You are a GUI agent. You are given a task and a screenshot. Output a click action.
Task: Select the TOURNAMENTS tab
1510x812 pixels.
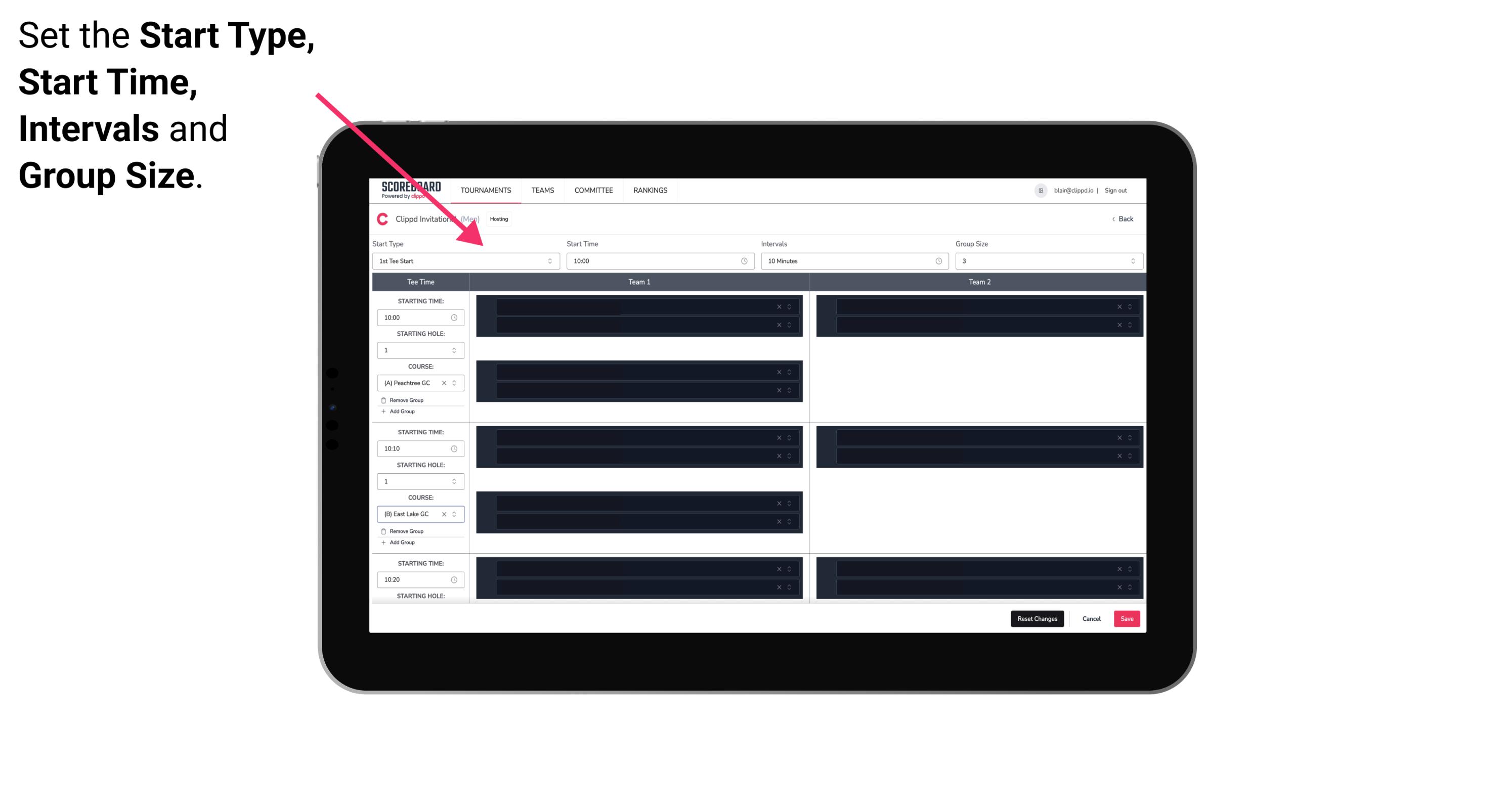[x=486, y=190]
